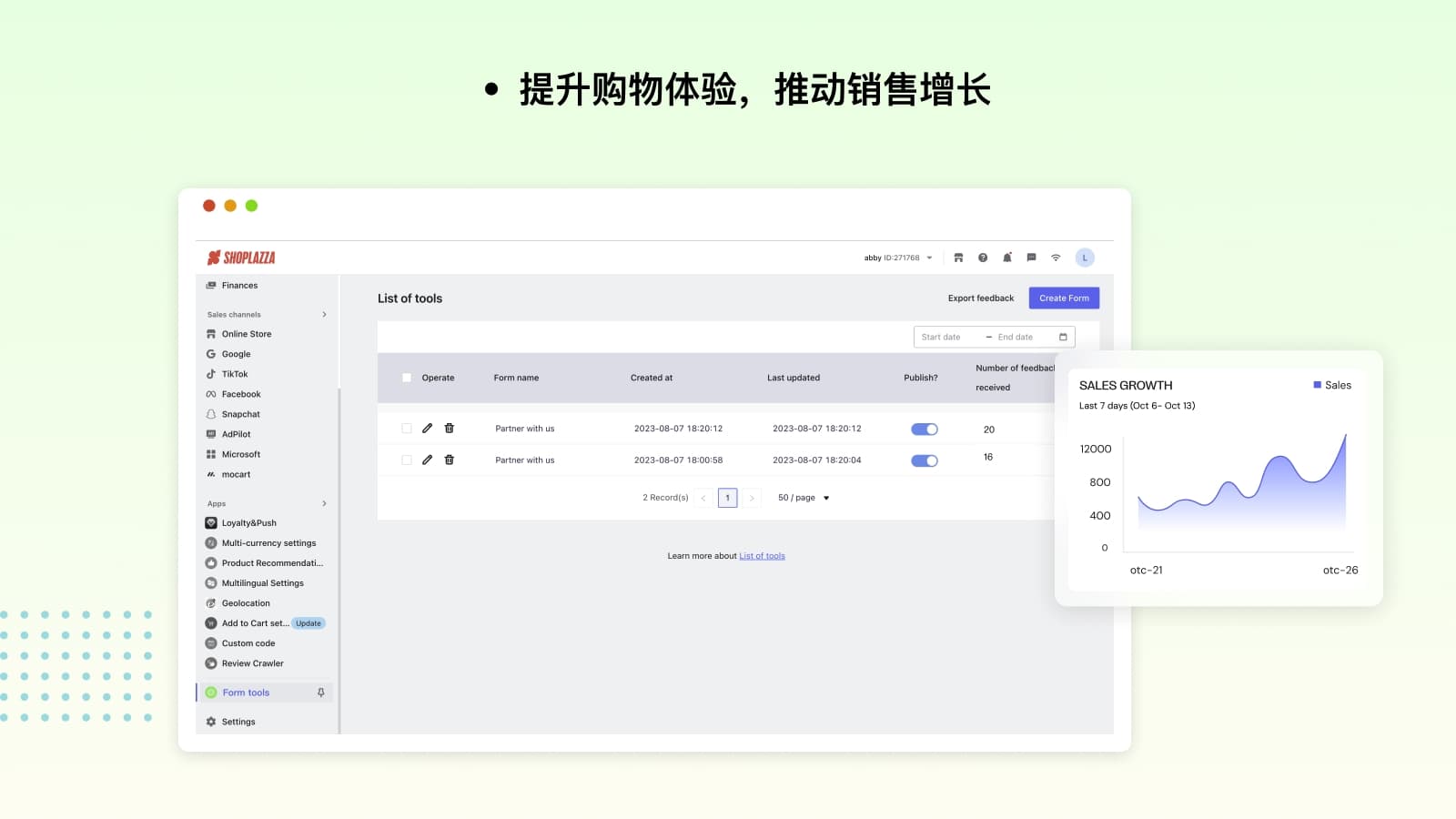
Task: Open the abby ID:271768 account dropdown
Action: coord(898,258)
